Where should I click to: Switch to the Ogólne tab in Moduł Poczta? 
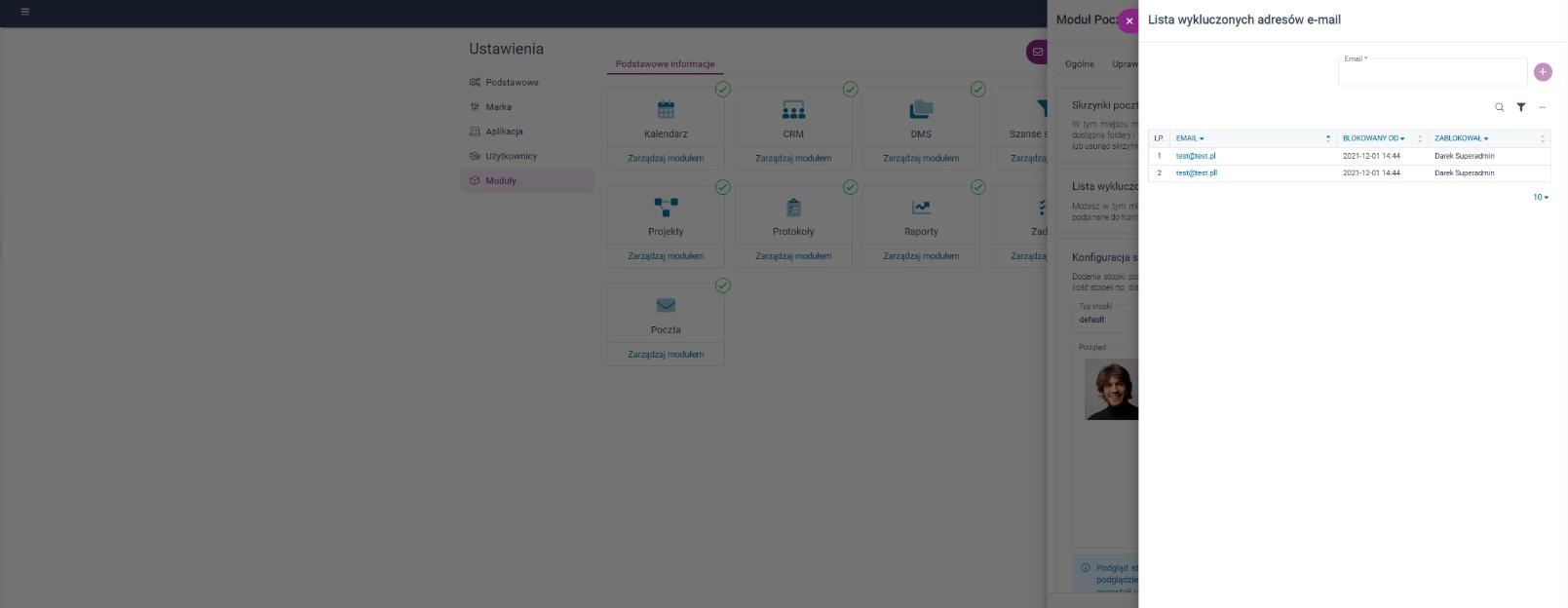click(1079, 64)
